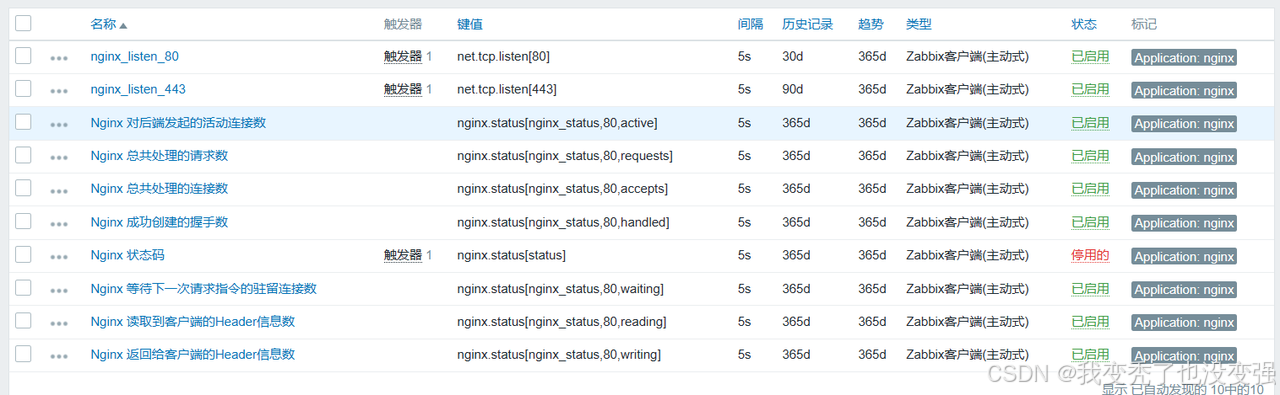Enable Nginx 状态码 via 停用的 status
1280x395 pixels.
1090,255
